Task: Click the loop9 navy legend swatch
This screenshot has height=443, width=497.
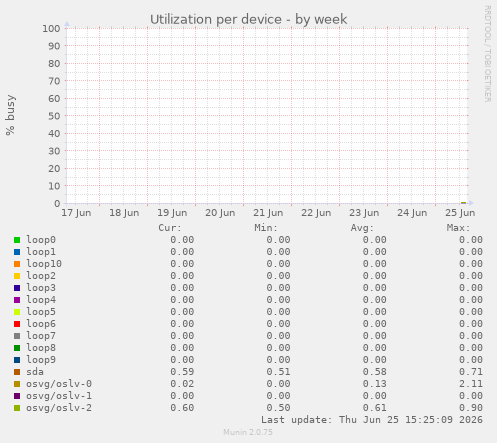Action: click(x=17, y=360)
